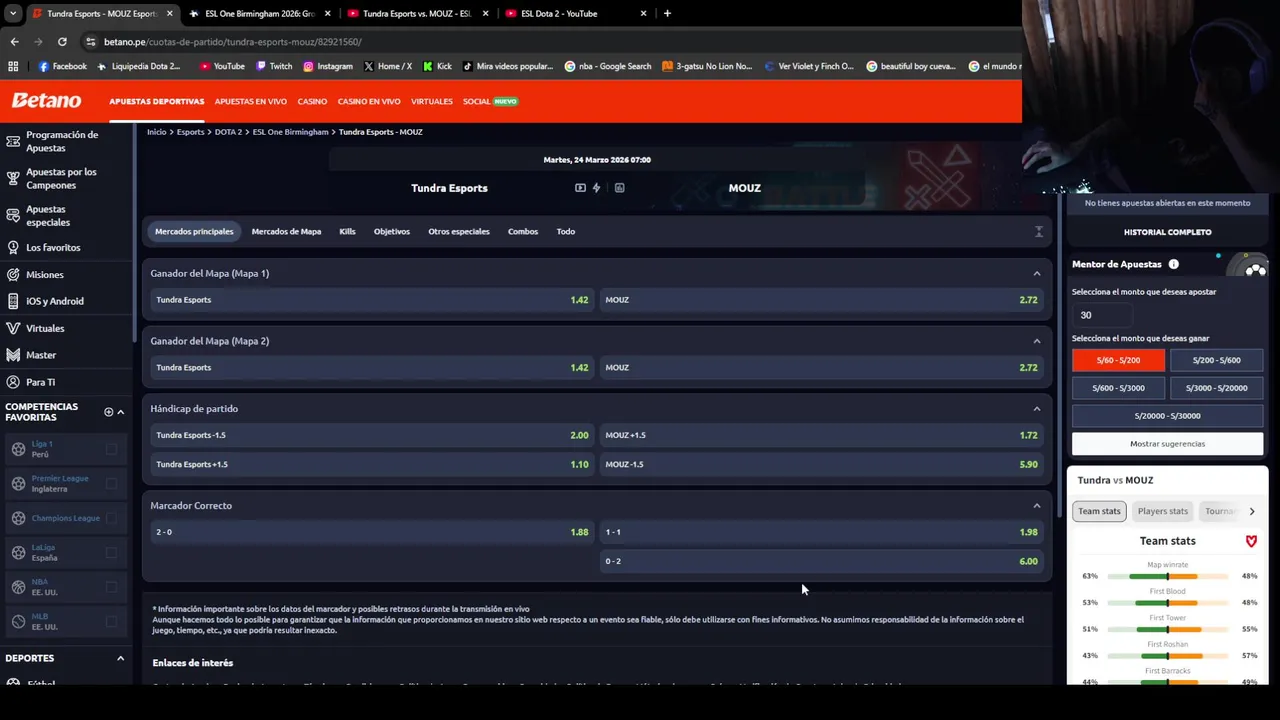Open Kick bookmark

pos(437,66)
